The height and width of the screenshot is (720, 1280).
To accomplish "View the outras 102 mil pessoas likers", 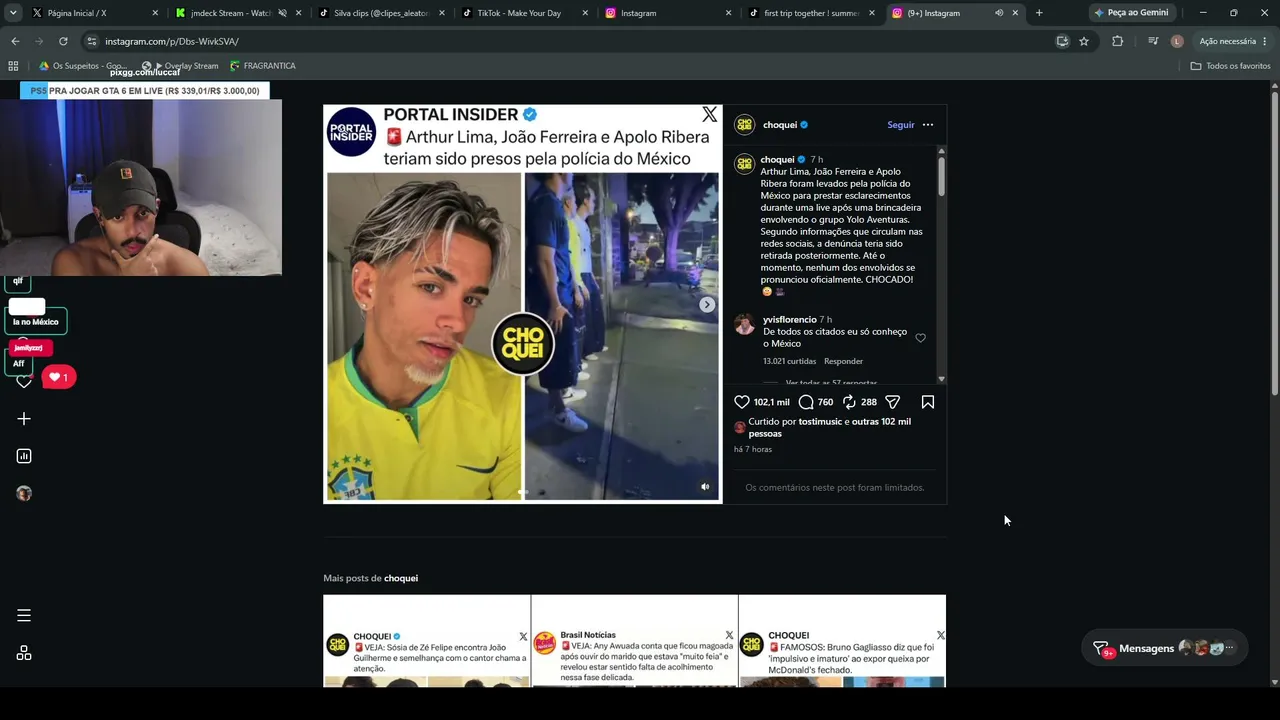I will pos(830,428).
